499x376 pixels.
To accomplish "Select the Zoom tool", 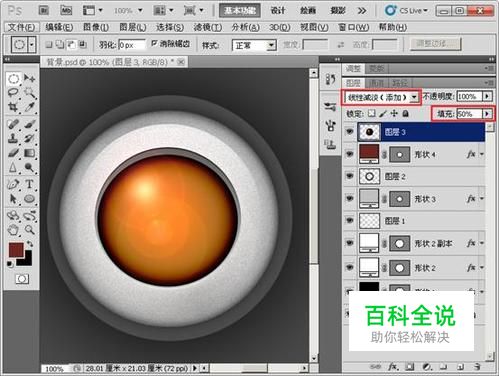I will (29, 230).
